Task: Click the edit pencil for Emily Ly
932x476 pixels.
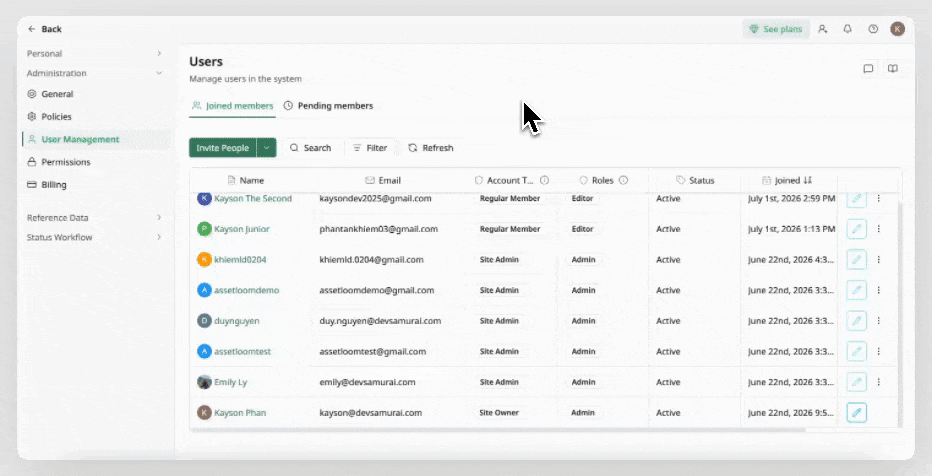Action: click(857, 382)
